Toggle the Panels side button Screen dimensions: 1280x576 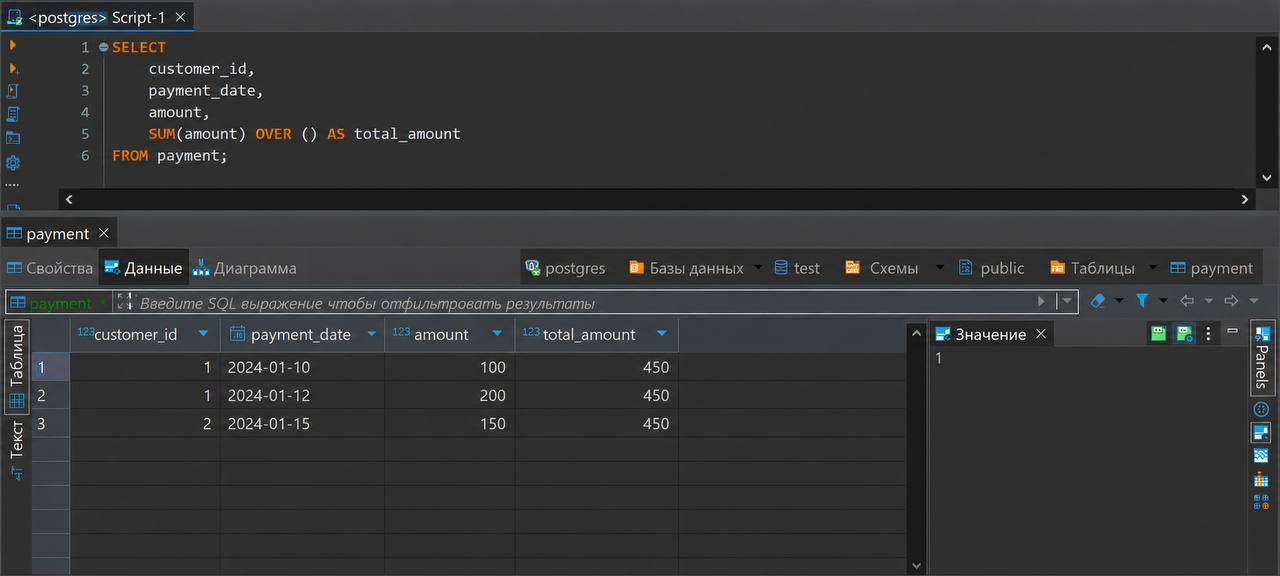(1262, 358)
